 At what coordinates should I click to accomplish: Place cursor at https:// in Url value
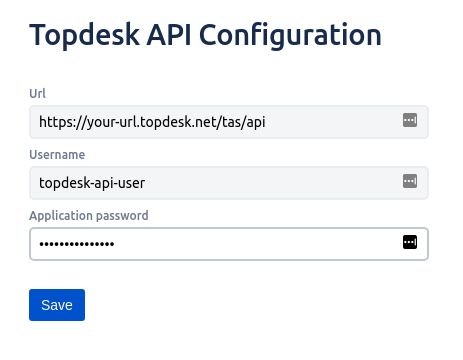click(x=63, y=122)
